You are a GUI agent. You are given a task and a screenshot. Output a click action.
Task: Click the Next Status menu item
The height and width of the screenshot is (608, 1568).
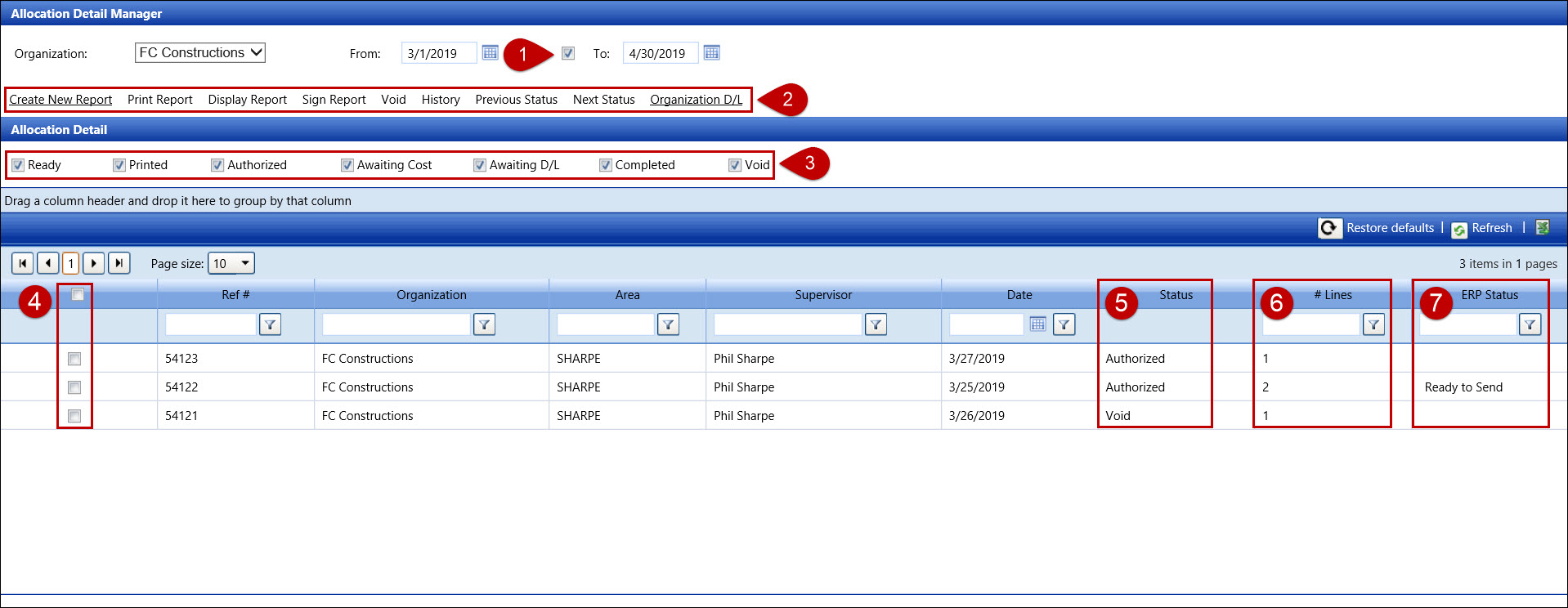coord(603,100)
